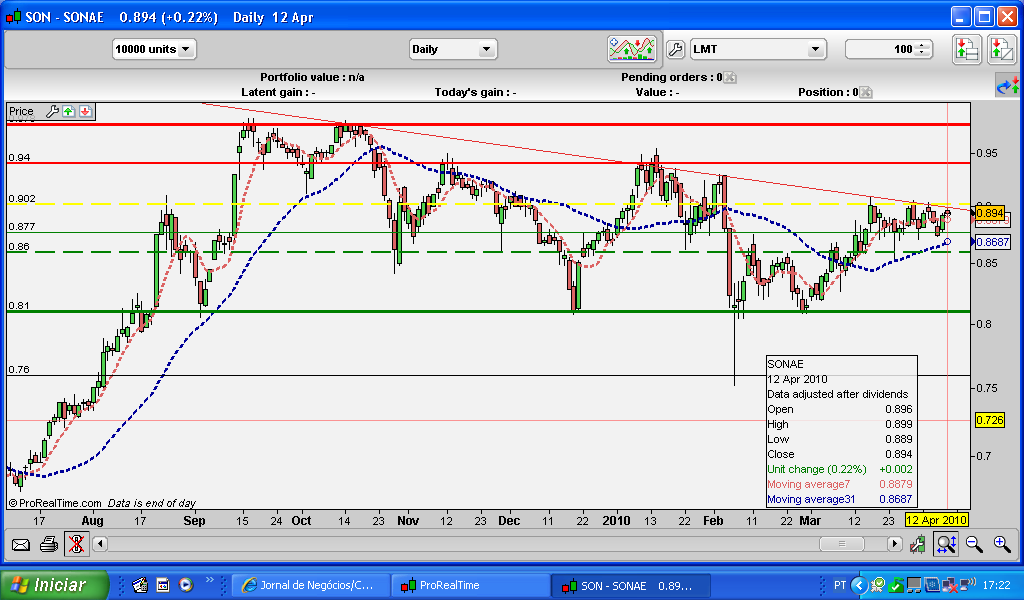Expand hidden system tray icons arrow
Image resolution: width=1024 pixels, height=600 pixels.
click(859, 585)
